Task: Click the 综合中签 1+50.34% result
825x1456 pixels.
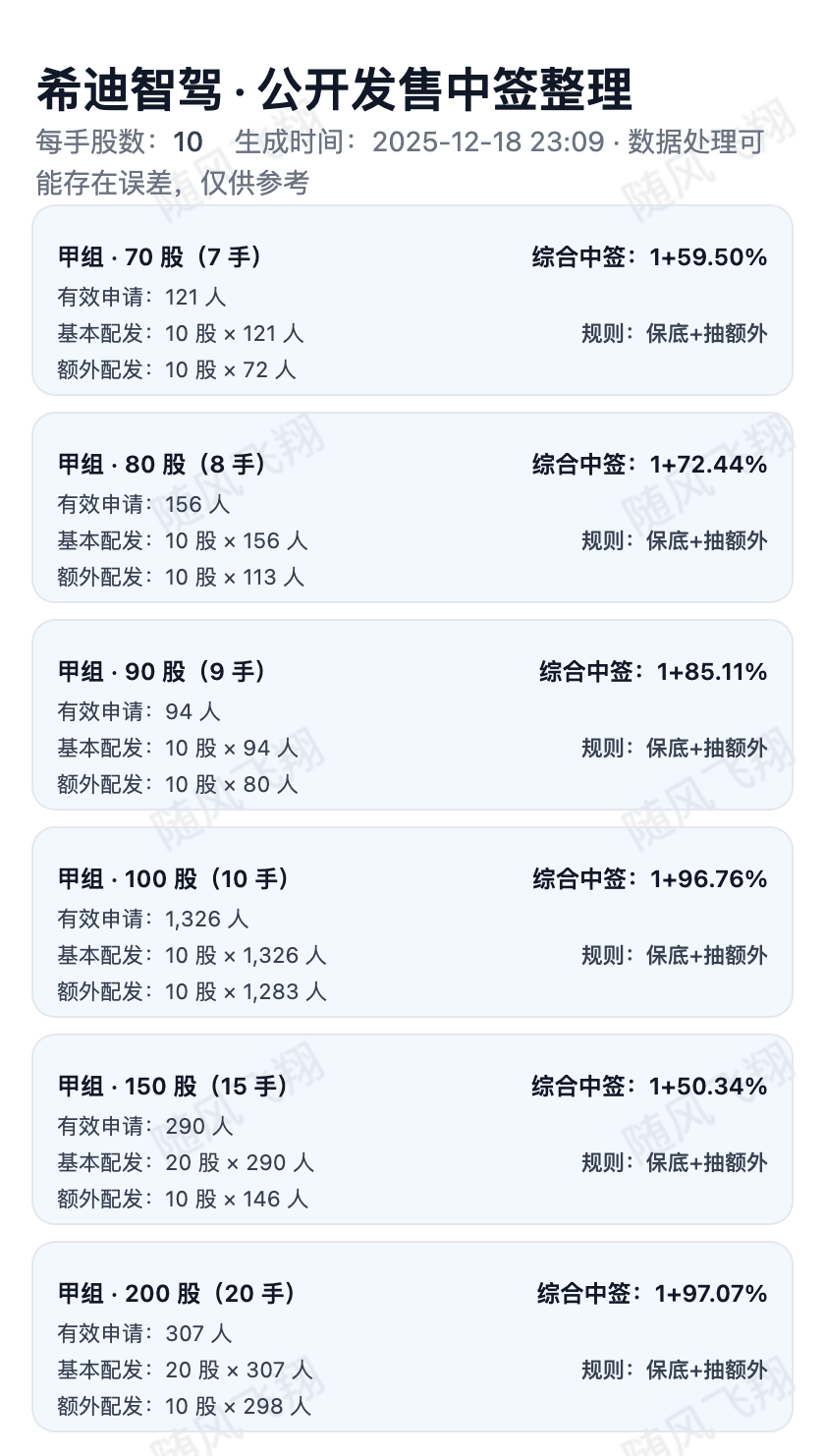Action: pos(649,1087)
